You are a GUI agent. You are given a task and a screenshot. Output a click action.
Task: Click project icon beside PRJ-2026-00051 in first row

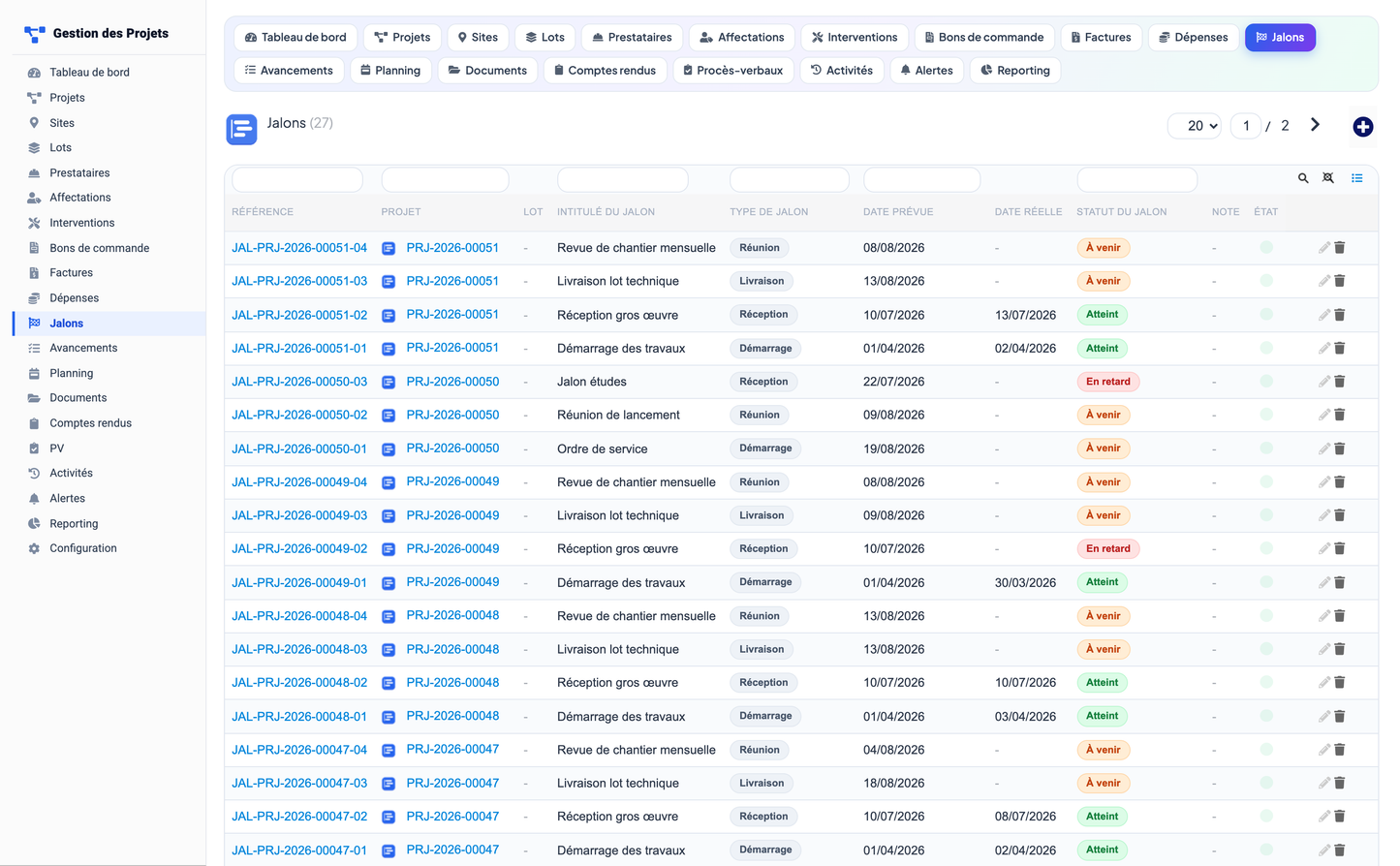click(389, 248)
